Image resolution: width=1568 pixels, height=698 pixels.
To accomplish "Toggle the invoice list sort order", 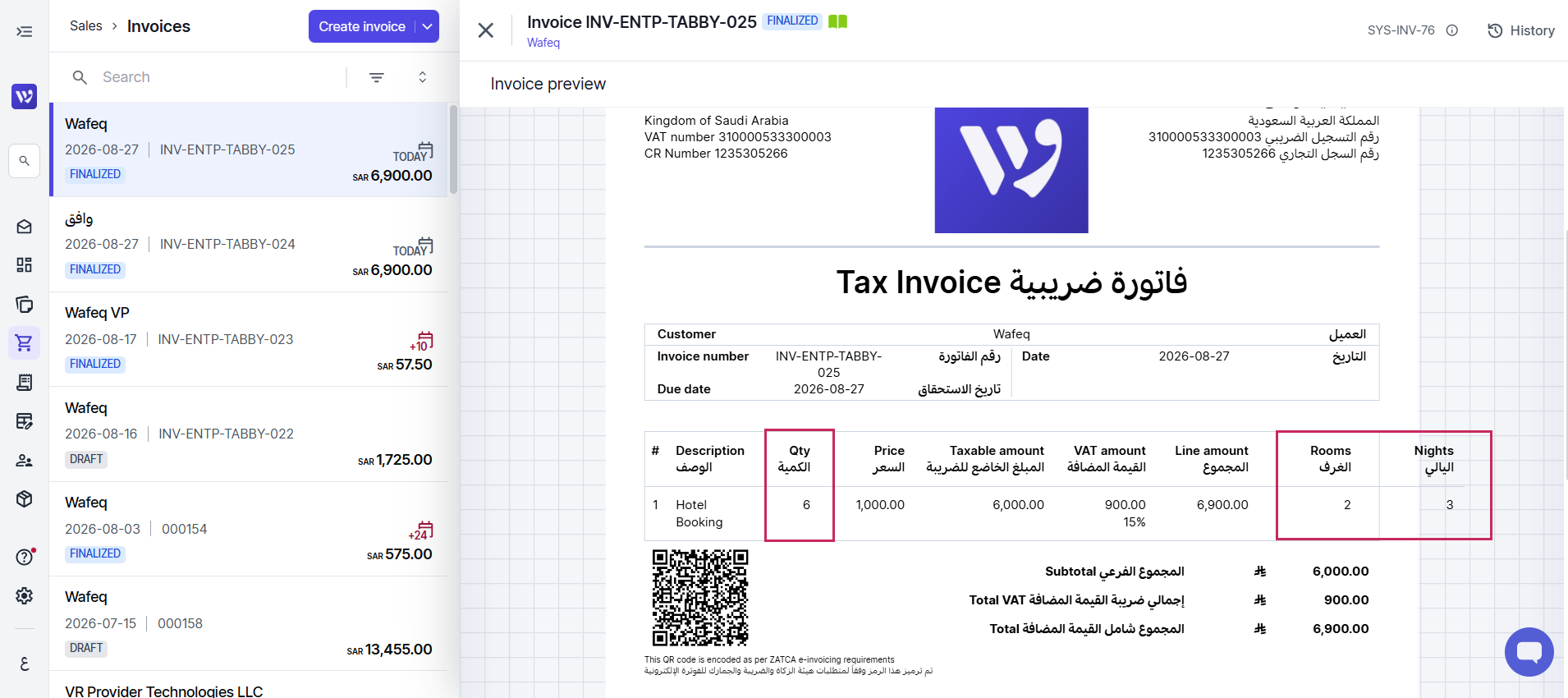I will (x=423, y=77).
